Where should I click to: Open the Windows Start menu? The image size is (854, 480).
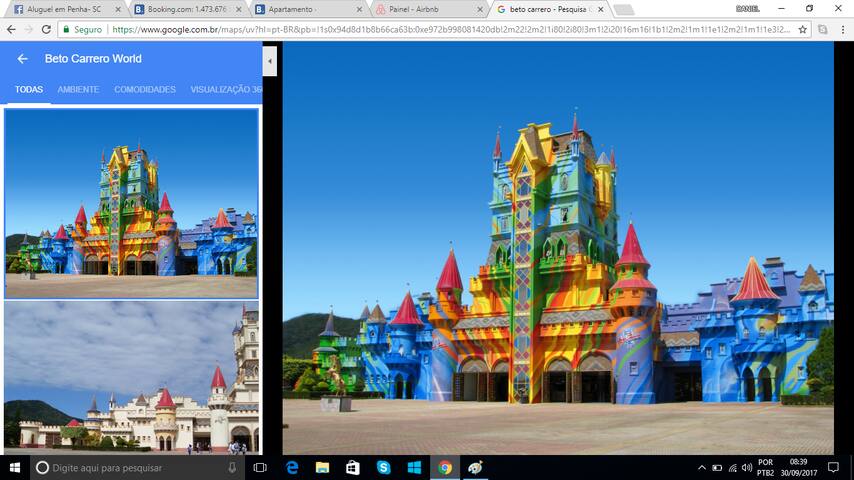15,467
